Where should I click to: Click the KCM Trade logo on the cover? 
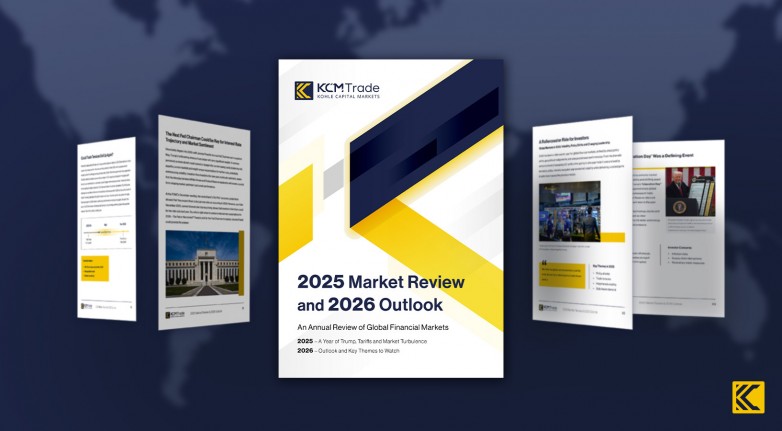click(337, 90)
